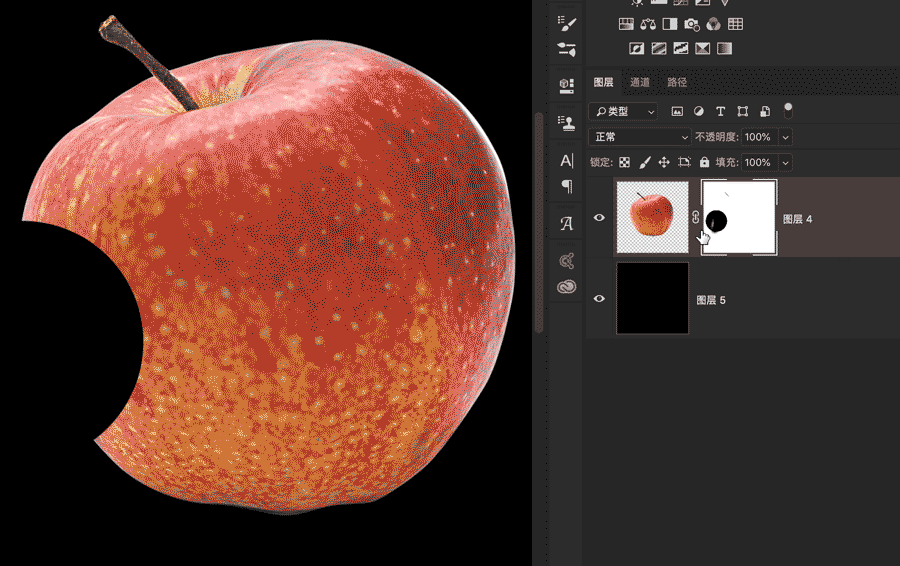The height and width of the screenshot is (566, 900).
Task: Toggle lock transparent pixels (checkerboard)
Action: pyautogui.click(x=624, y=162)
